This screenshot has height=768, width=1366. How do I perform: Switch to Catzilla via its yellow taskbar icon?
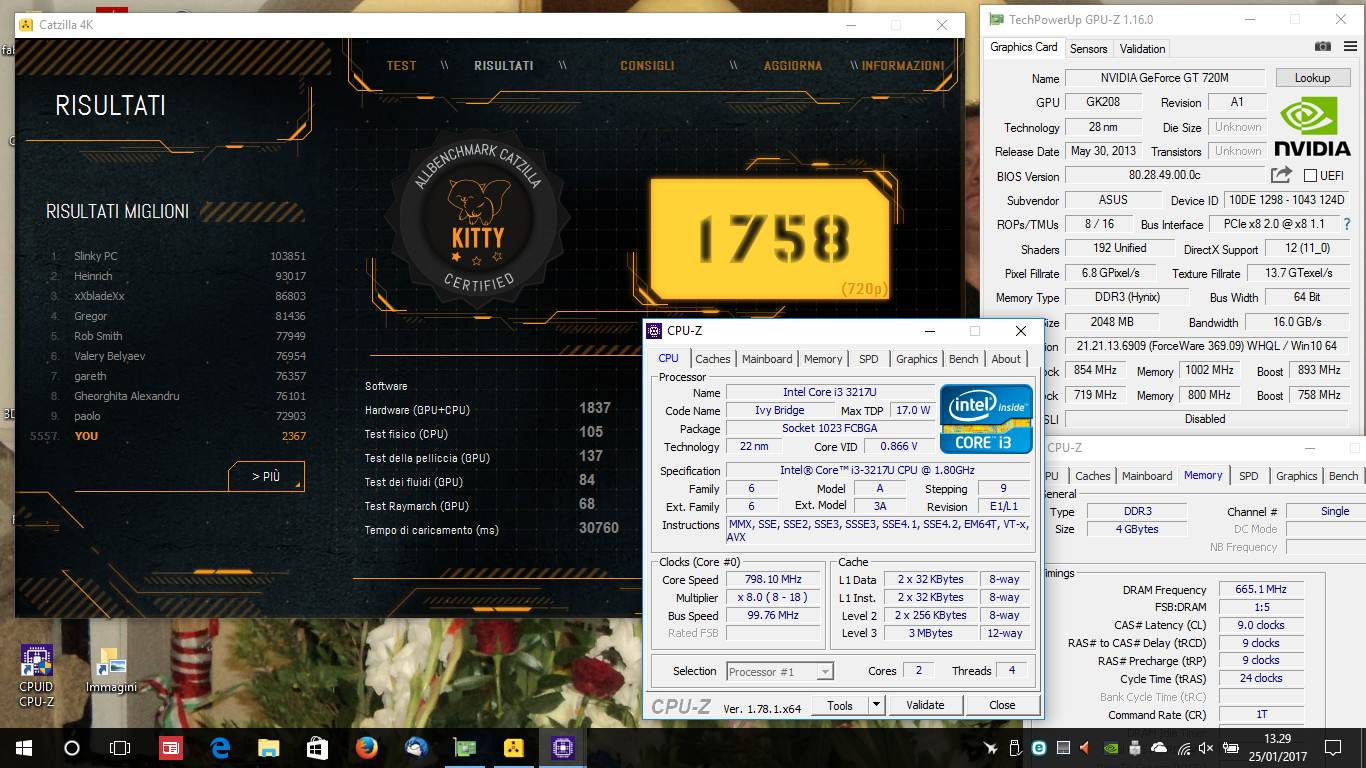(x=513, y=747)
